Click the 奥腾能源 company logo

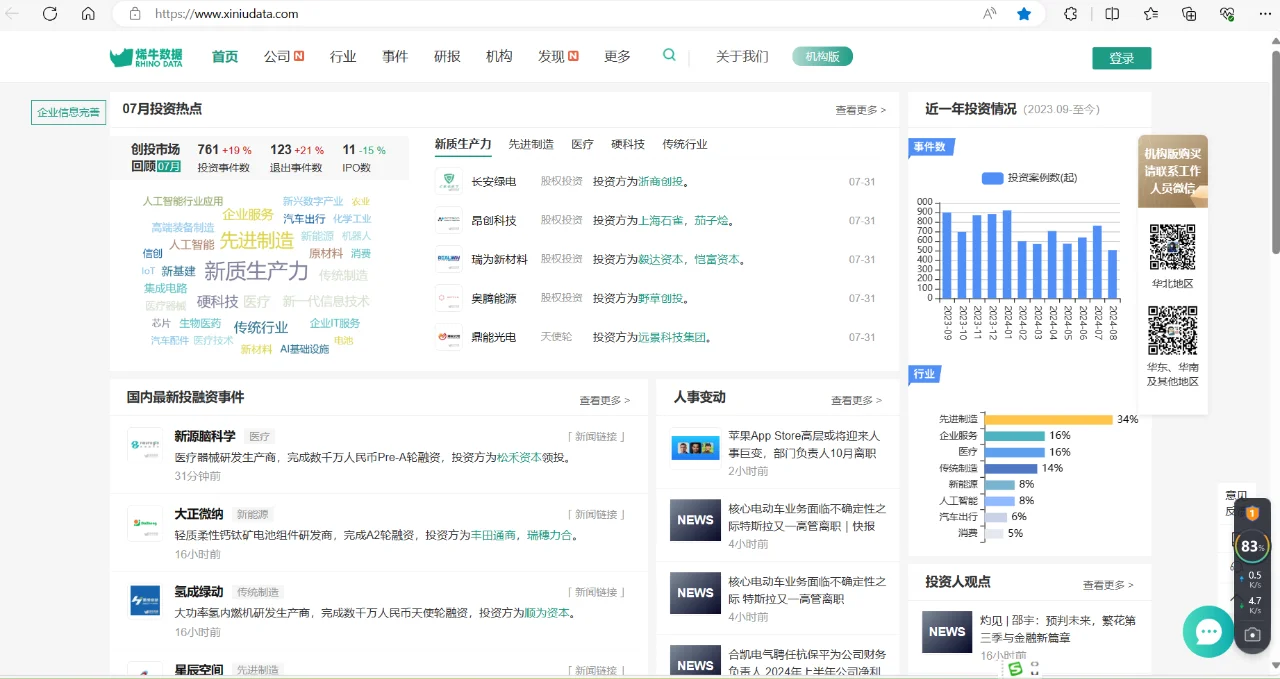(x=449, y=298)
